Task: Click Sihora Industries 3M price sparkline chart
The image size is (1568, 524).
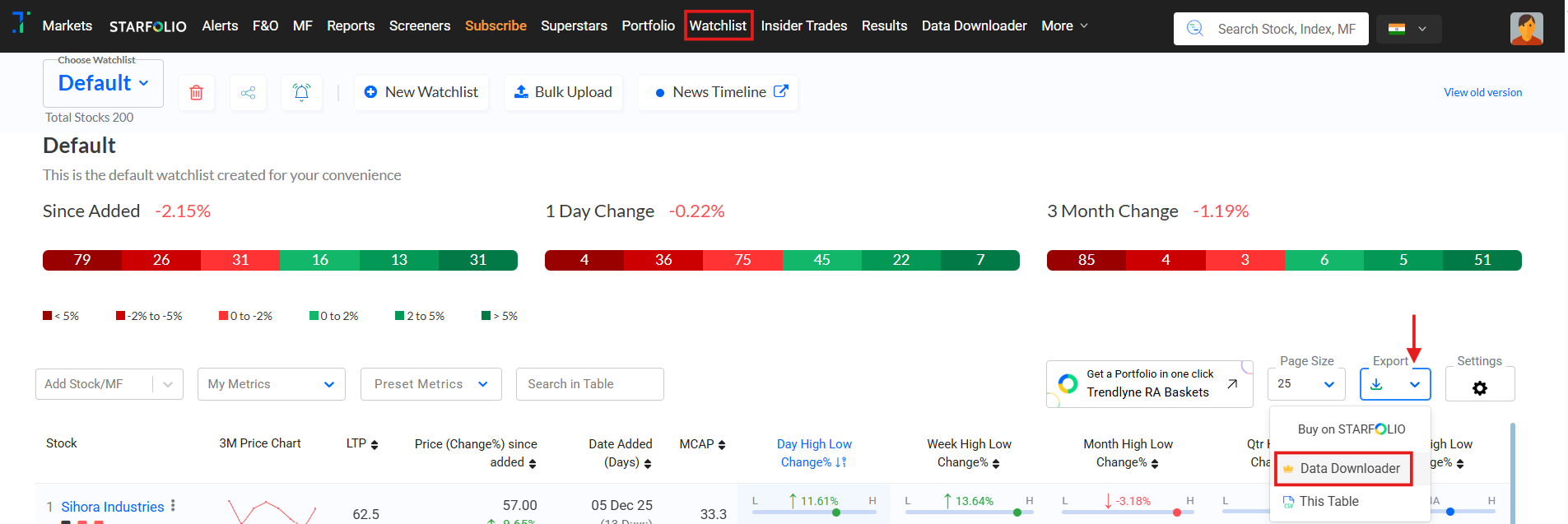Action: [x=272, y=511]
